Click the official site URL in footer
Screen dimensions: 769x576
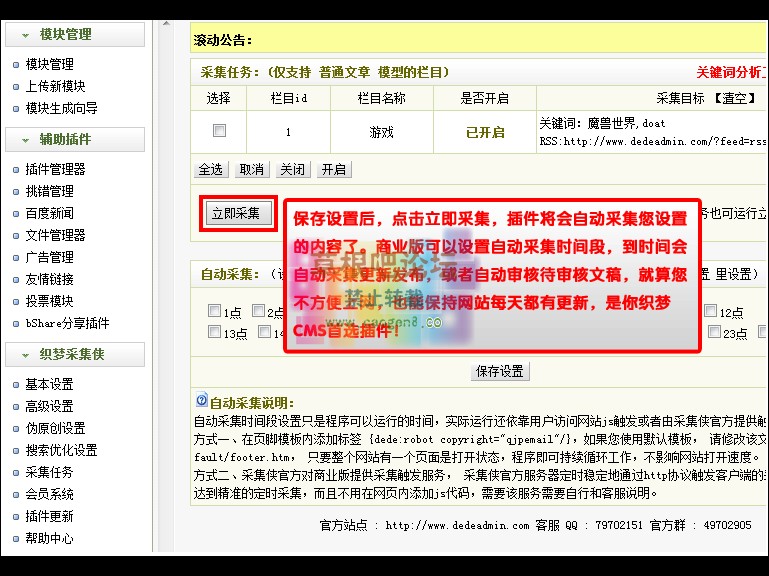(x=458, y=525)
